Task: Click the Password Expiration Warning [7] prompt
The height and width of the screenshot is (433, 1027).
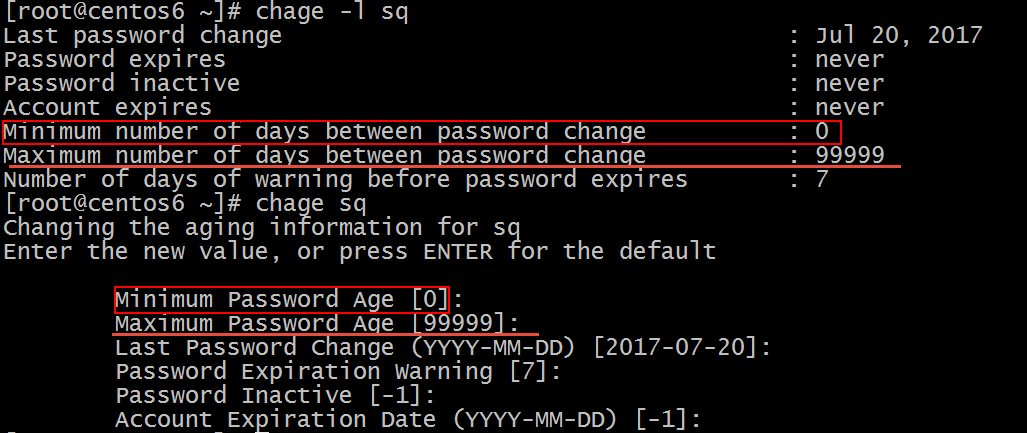Action: pyautogui.click(x=338, y=371)
